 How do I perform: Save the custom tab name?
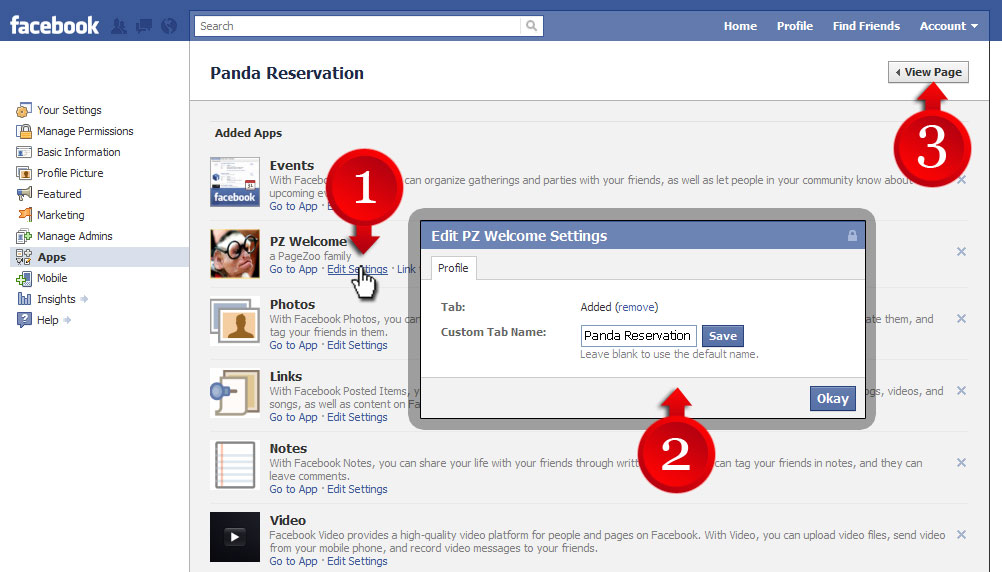tap(723, 336)
